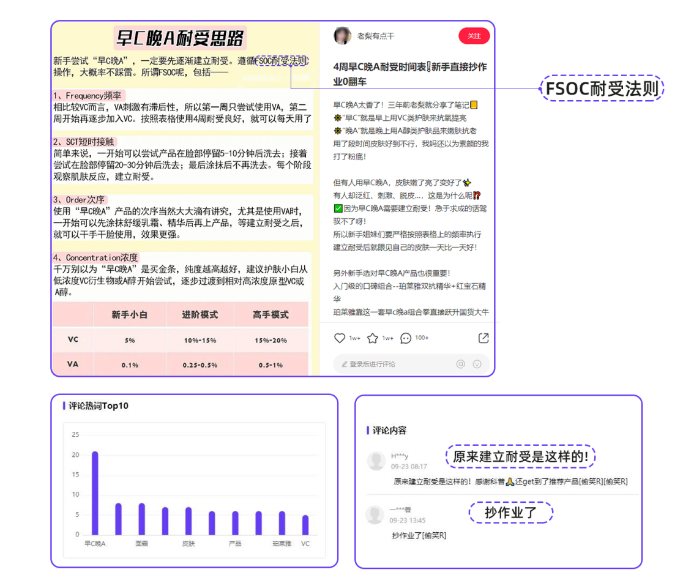Screen dimensions: 675x586
Task: Click the author name 老梨有点干
Action: tap(377, 36)
